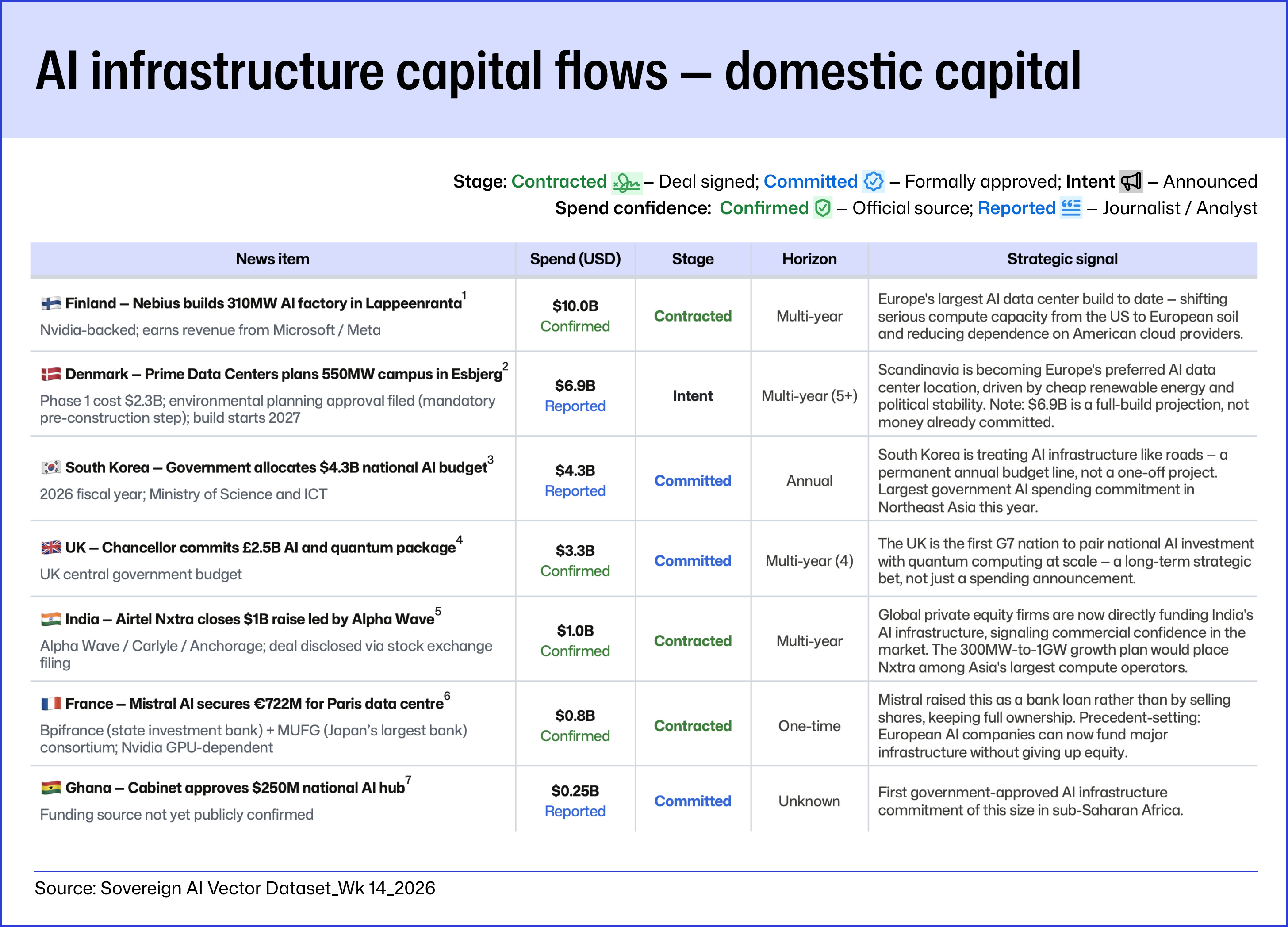Click the Source dataset footer text
The width and height of the screenshot is (1288, 927).
[x=234, y=888]
